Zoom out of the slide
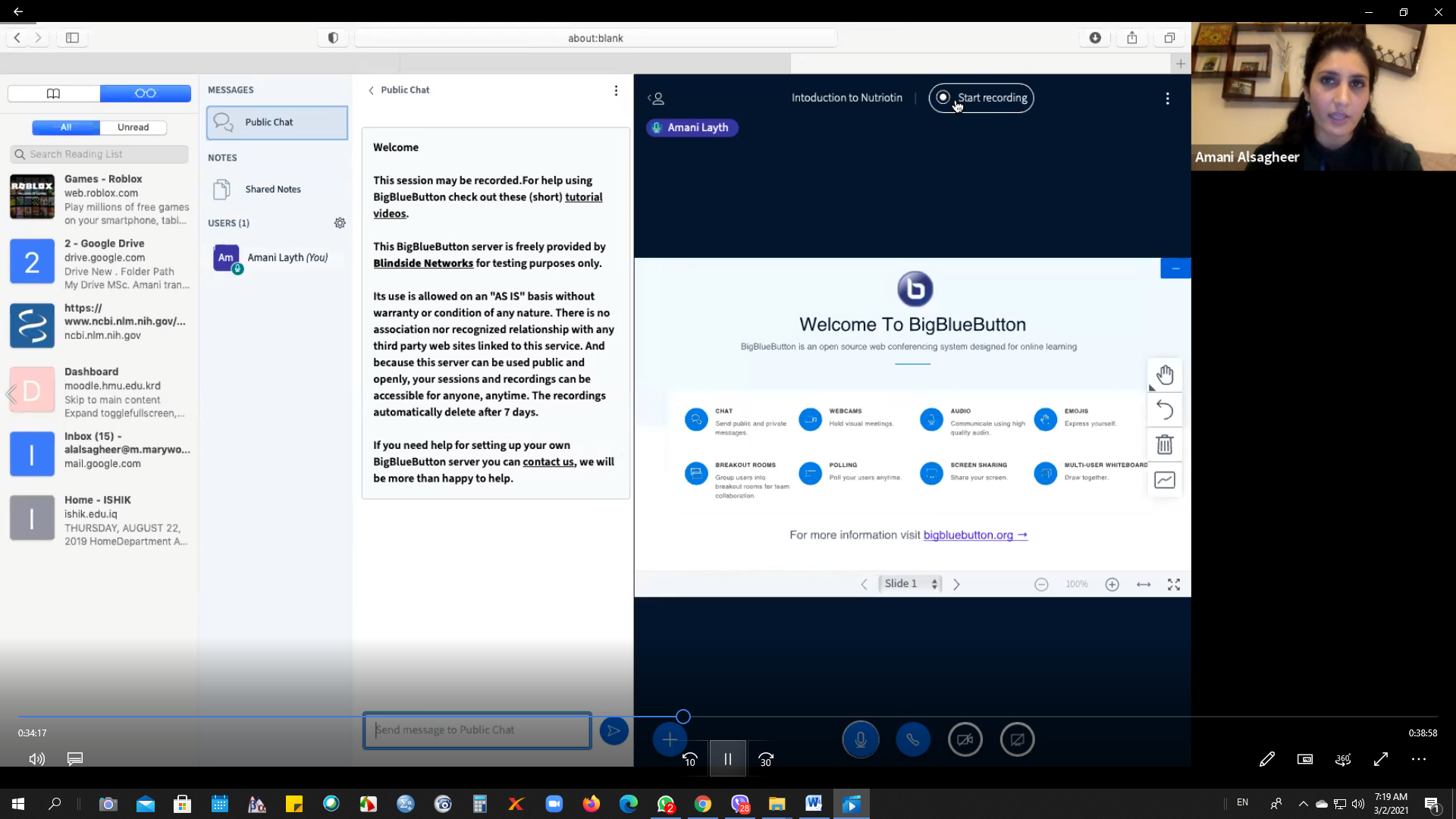Screen dimensions: 1456x819 tap(1041, 584)
